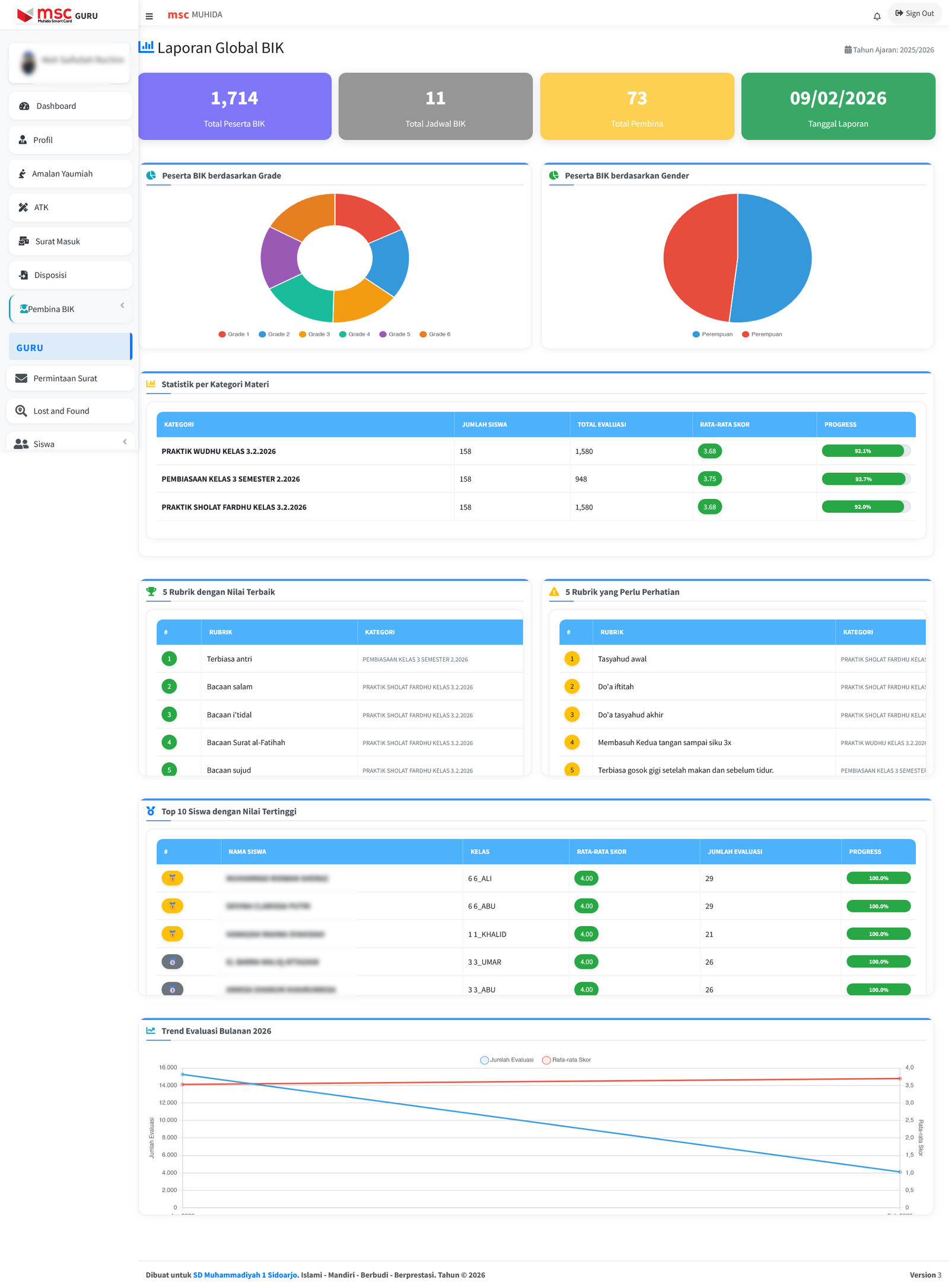Click the Amalan Yaumiah praying icon
The image size is (949, 1288).
click(x=22, y=174)
